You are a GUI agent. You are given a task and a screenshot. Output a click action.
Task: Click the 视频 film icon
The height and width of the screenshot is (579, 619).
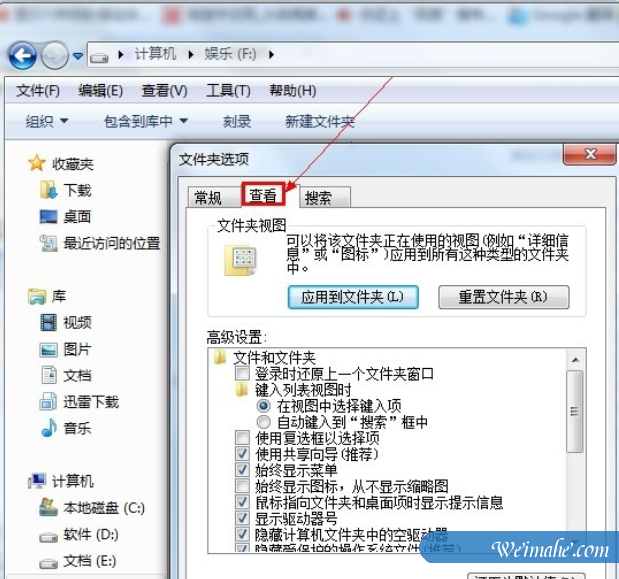coord(49,322)
